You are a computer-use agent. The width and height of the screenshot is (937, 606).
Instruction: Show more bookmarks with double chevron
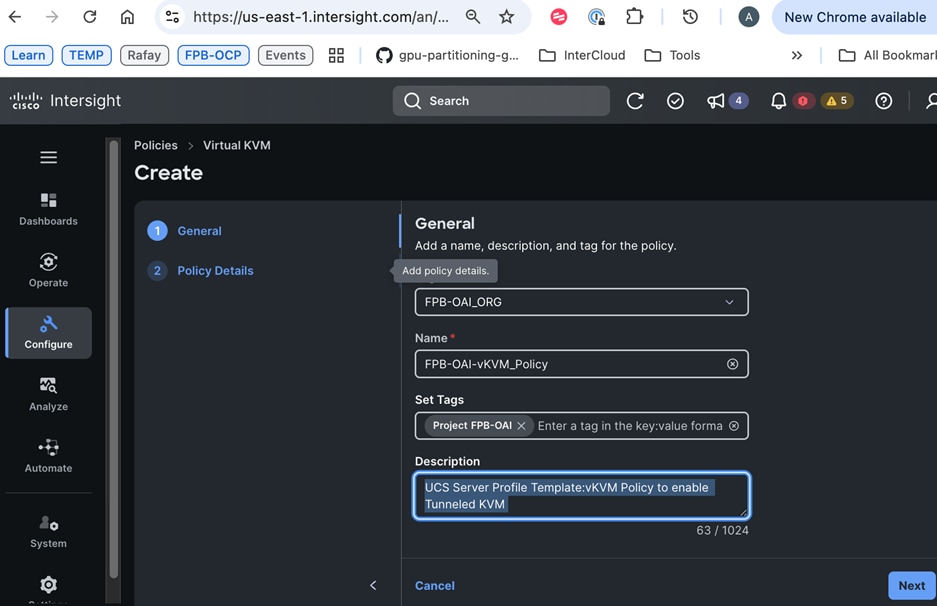point(797,56)
